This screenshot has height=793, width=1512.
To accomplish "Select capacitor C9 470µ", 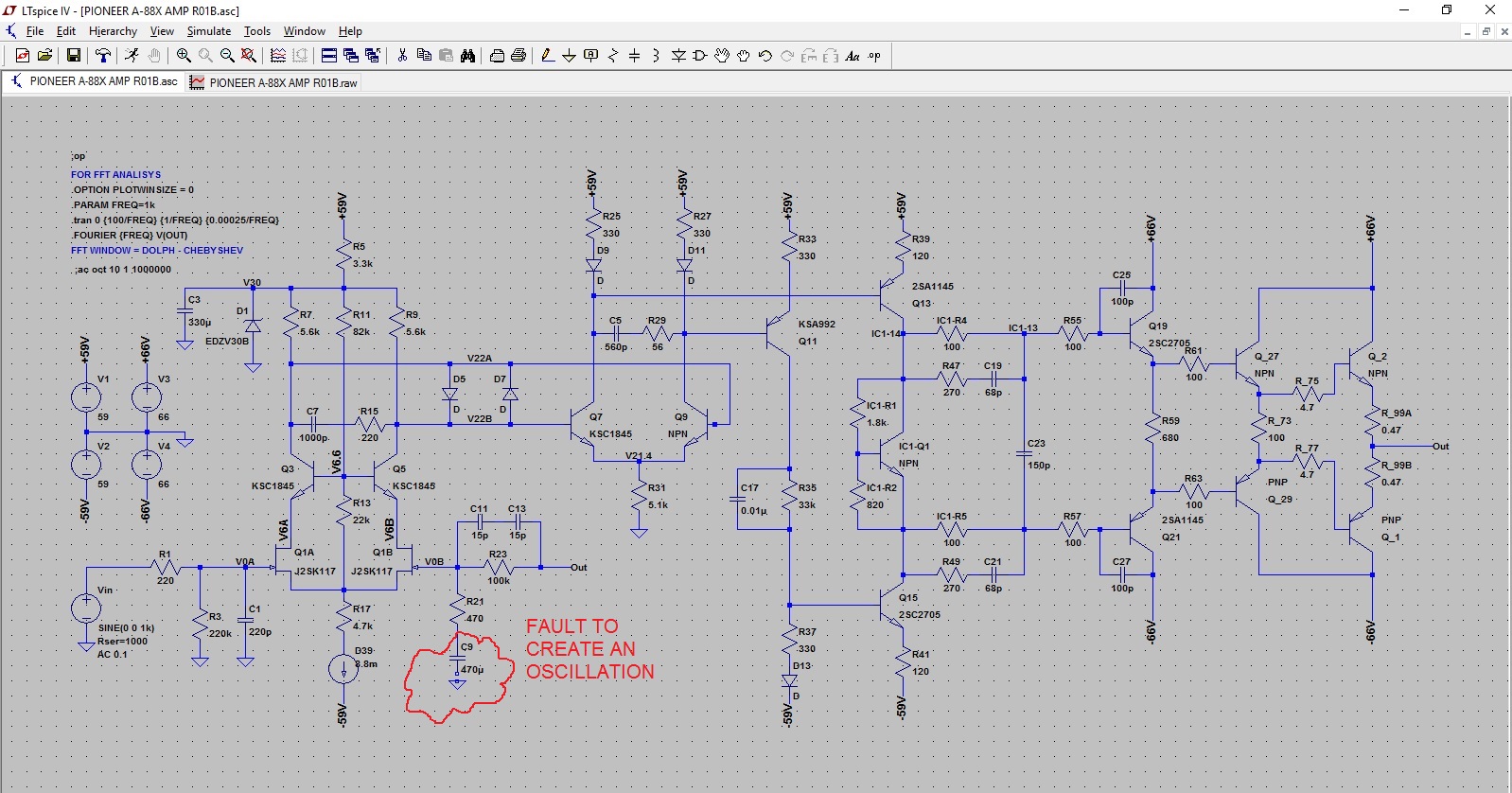I will [x=458, y=659].
